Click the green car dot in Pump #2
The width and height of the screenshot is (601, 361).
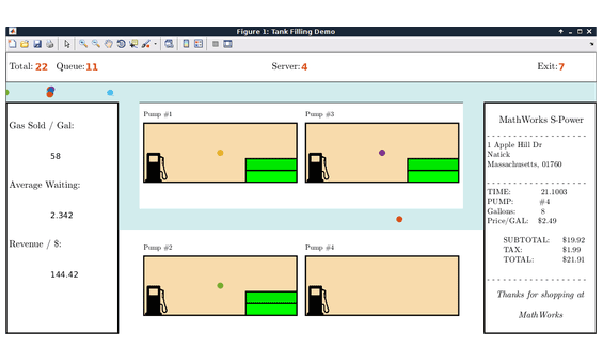(220, 286)
